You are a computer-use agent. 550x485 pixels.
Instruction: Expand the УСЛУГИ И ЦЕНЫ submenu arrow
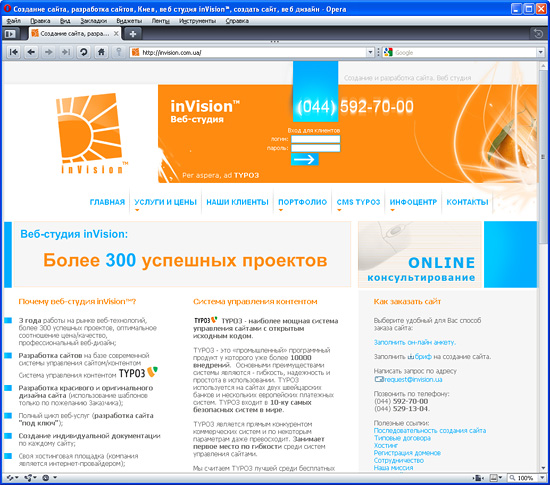click(137, 210)
